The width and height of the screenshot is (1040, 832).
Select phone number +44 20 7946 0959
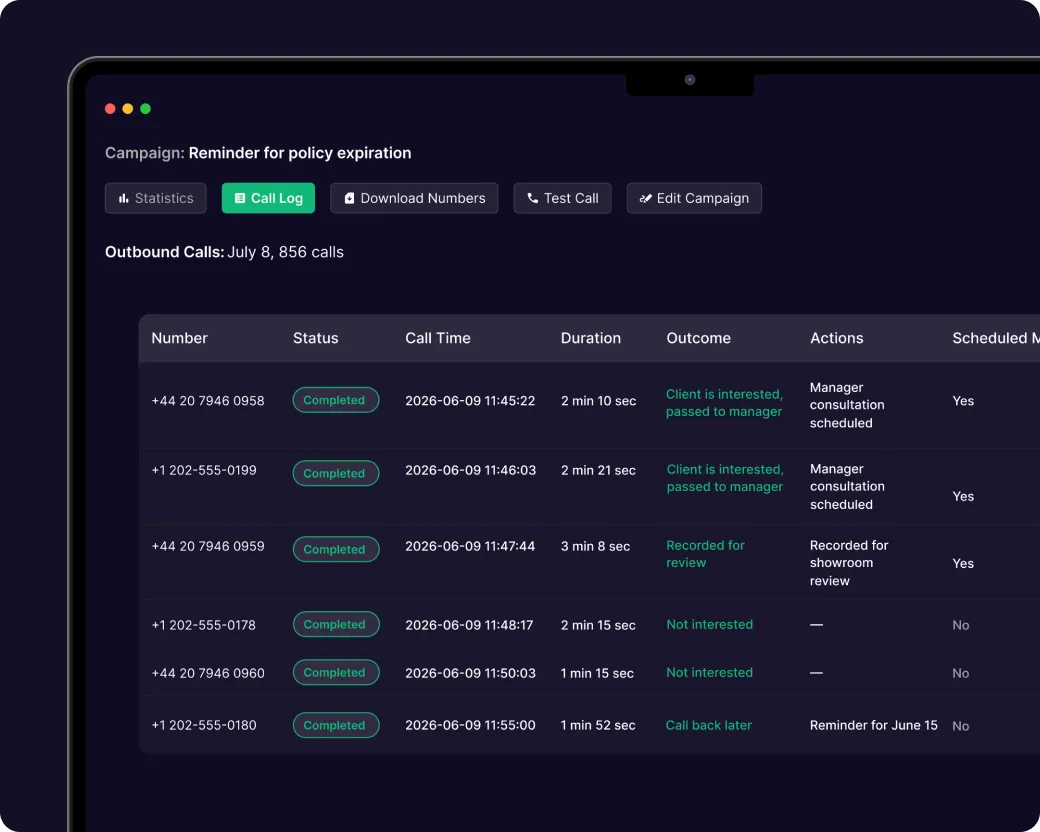click(208, 546)
